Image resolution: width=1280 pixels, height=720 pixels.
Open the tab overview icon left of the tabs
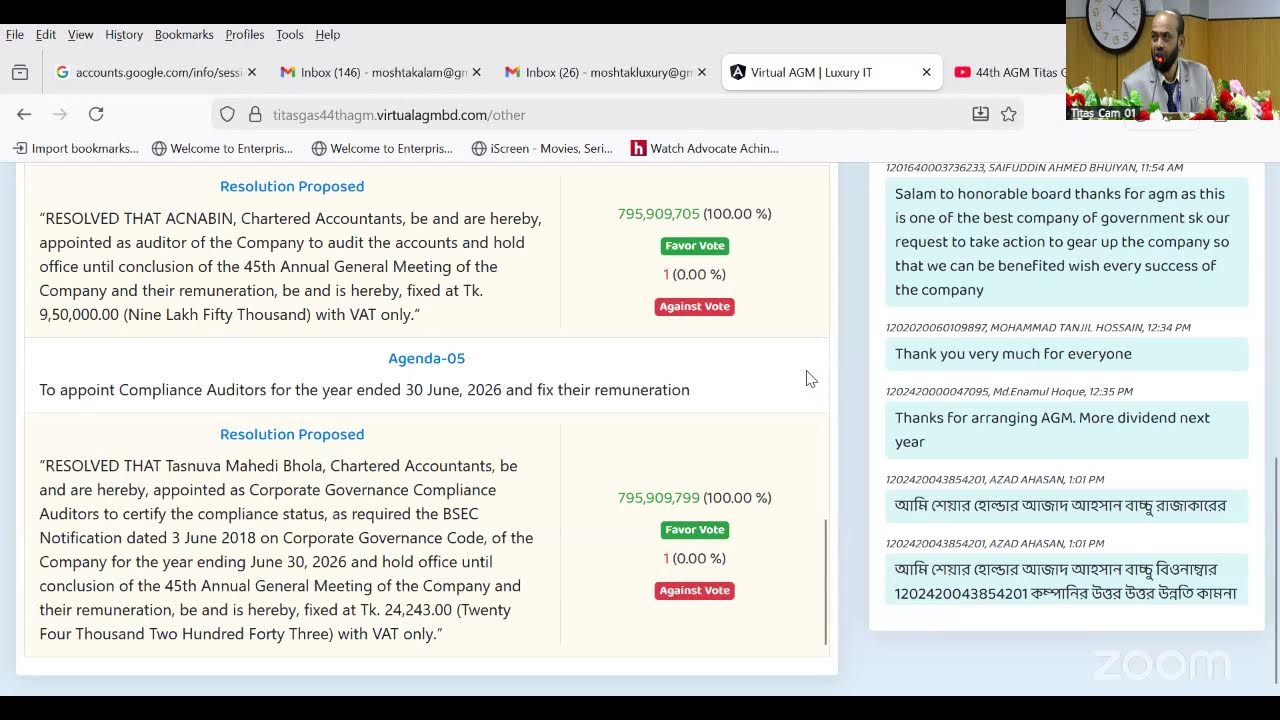click(20, 72)
